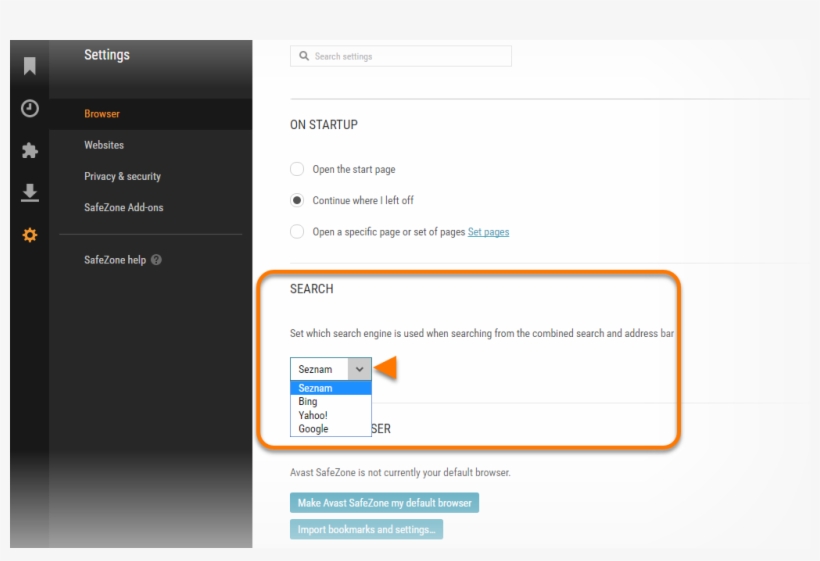Open SafeZone help entry

(x=115, y=260)
